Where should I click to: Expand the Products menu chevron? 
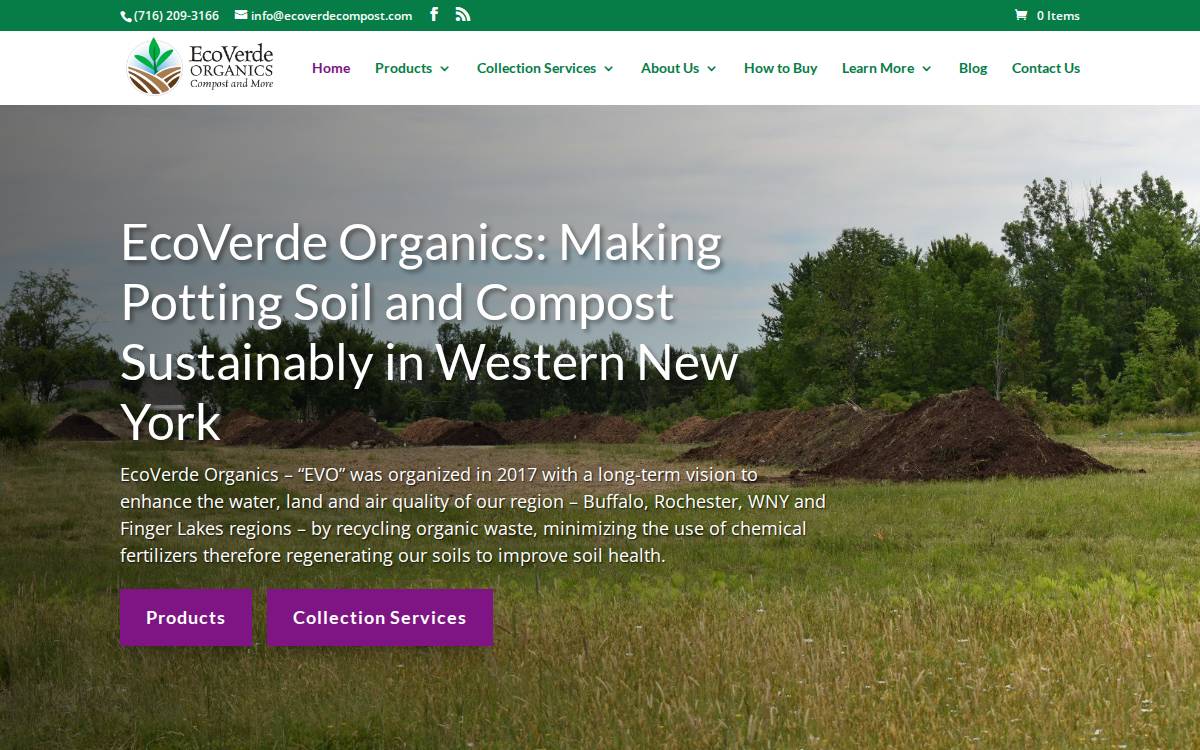tap(444, 69)
